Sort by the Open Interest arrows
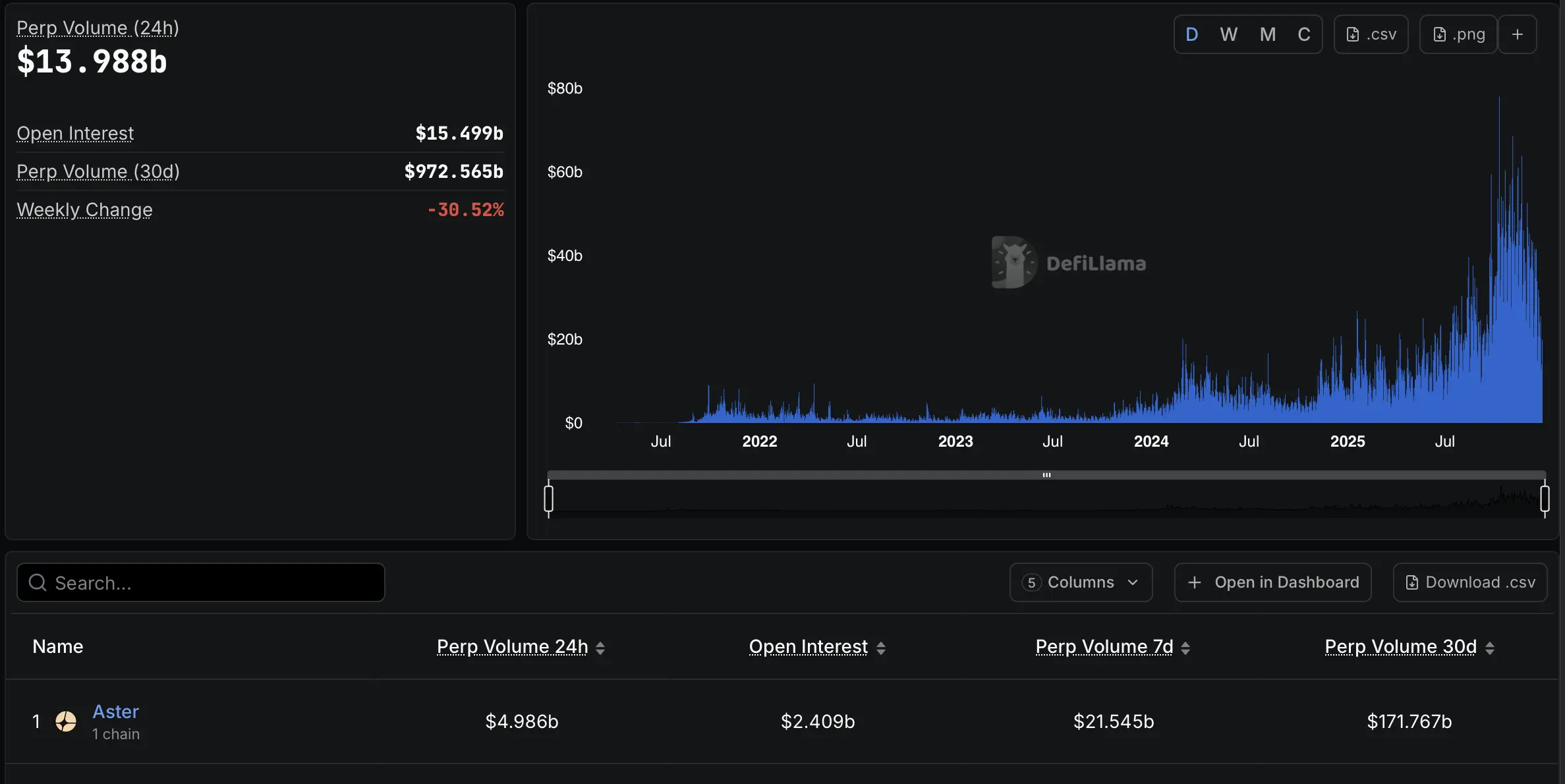The height and width of the screenshot is (784, 1565). coord(881,648)
